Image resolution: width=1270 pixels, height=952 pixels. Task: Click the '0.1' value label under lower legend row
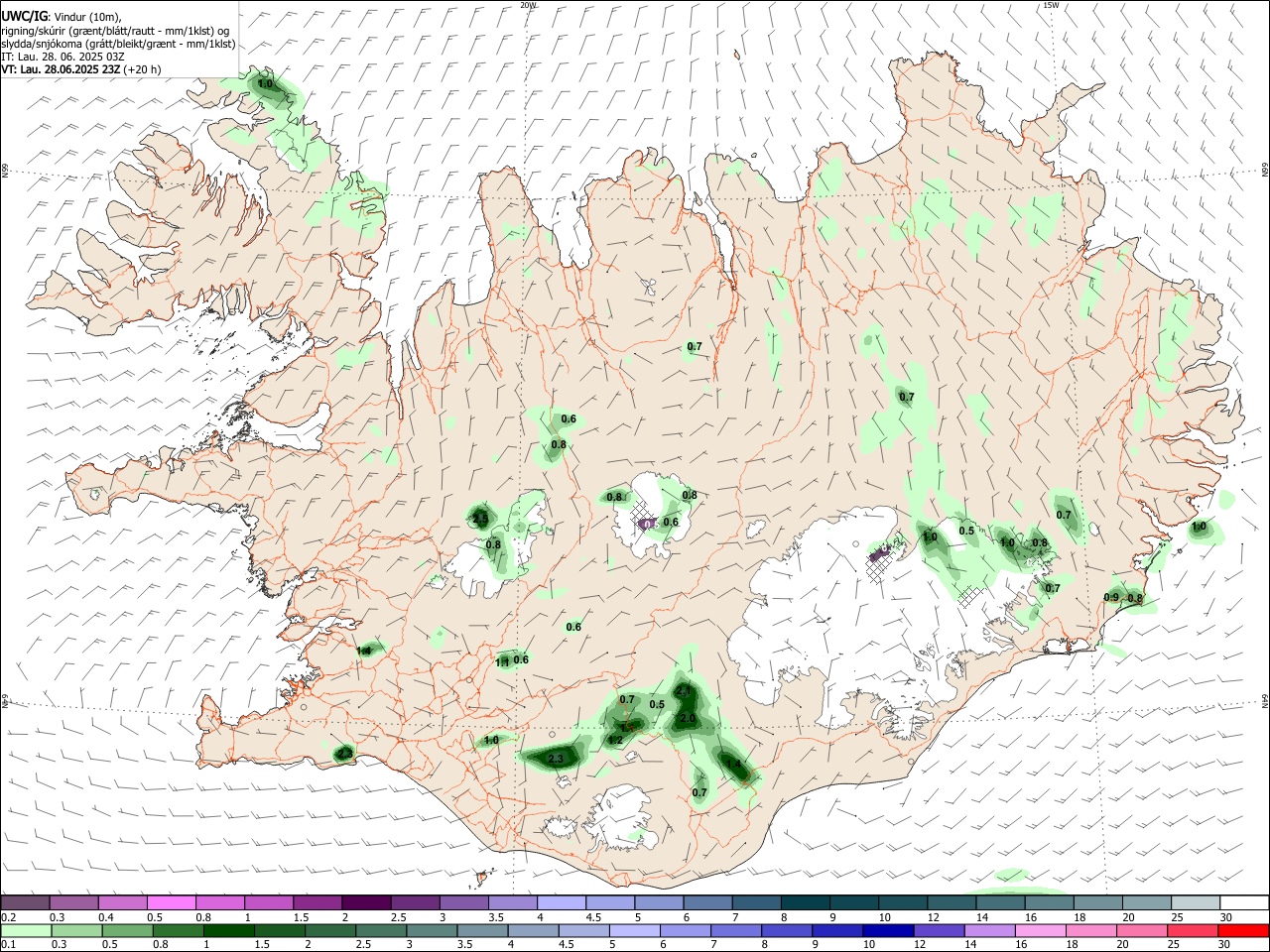click(8, 944)
